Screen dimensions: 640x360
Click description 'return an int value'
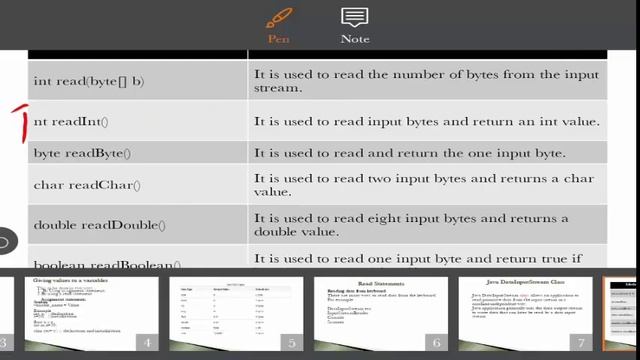coord(428,121)
